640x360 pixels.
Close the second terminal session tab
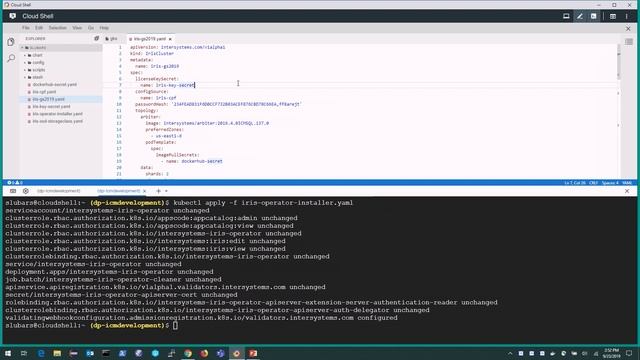(144, 191)
